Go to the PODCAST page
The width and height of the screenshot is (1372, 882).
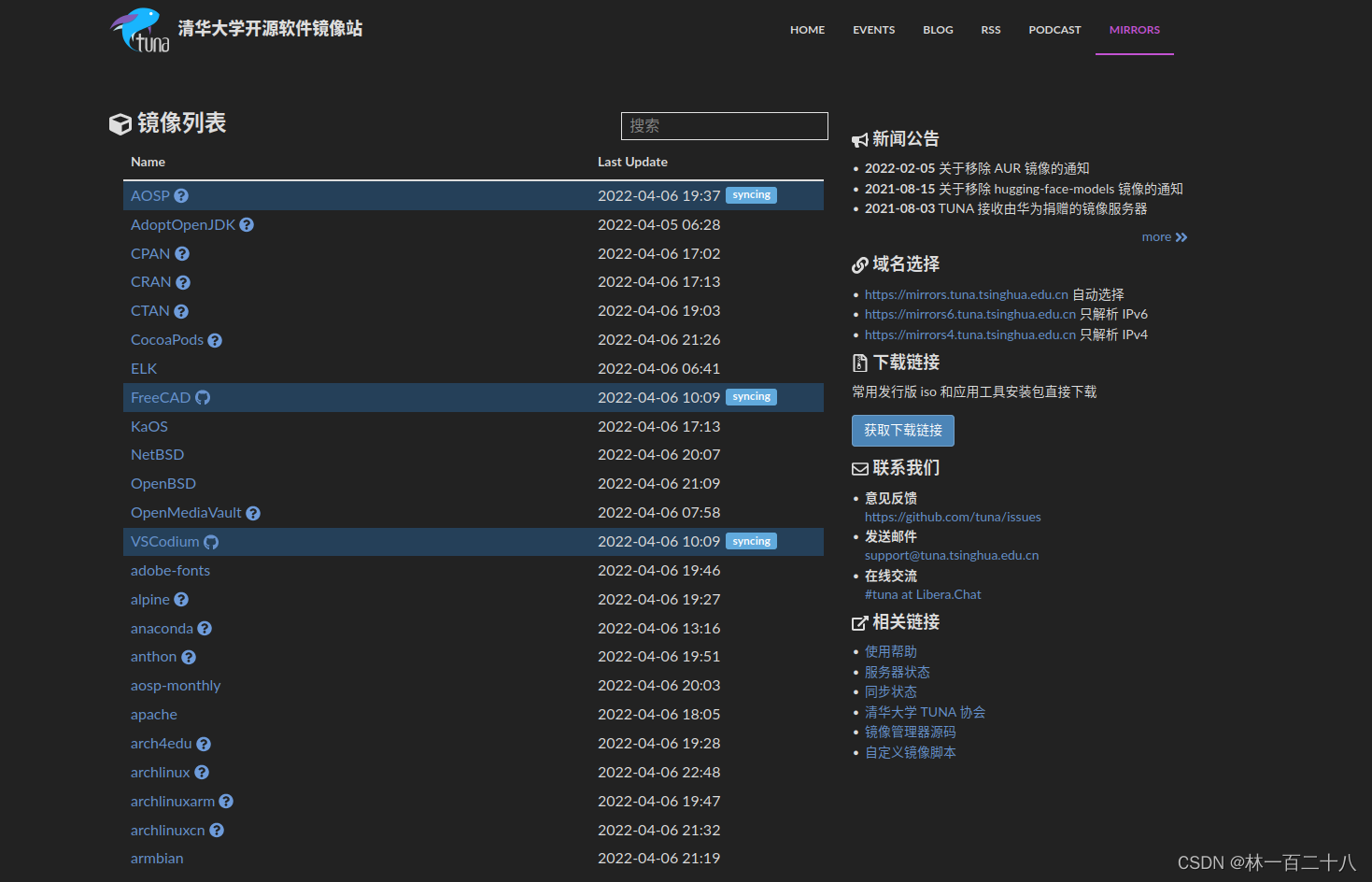click(1054, 30)
